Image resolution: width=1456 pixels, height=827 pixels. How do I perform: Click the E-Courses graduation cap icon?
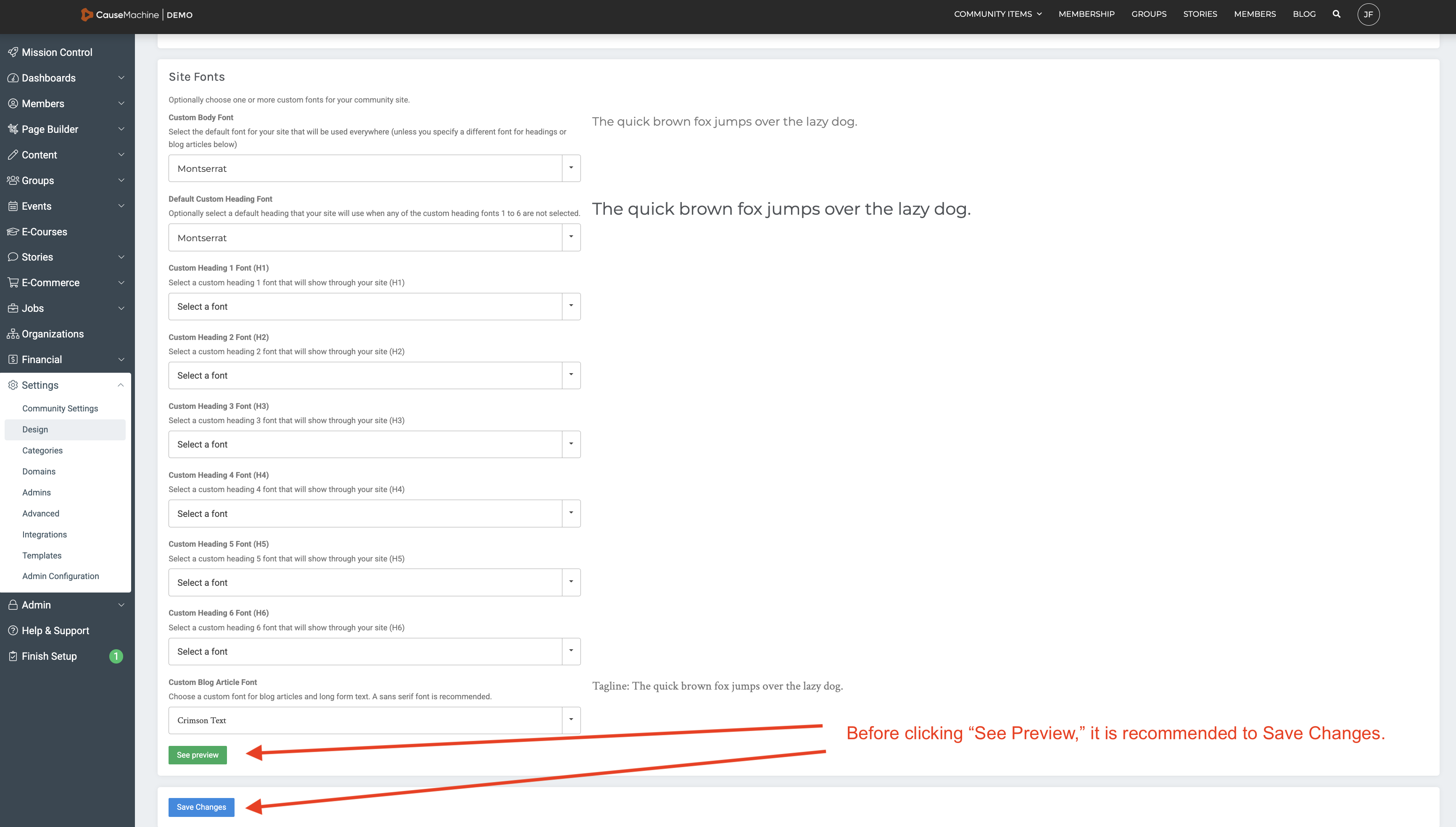[13, 232]
